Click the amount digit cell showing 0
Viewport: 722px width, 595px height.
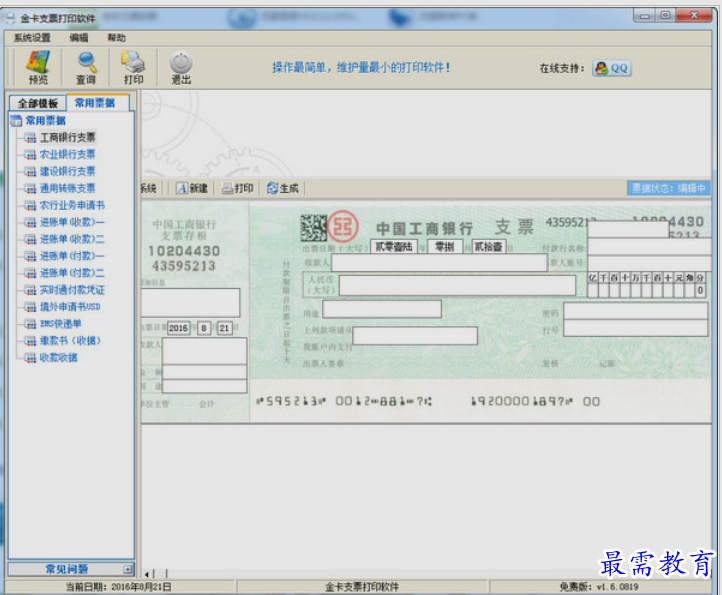point(700,290)
